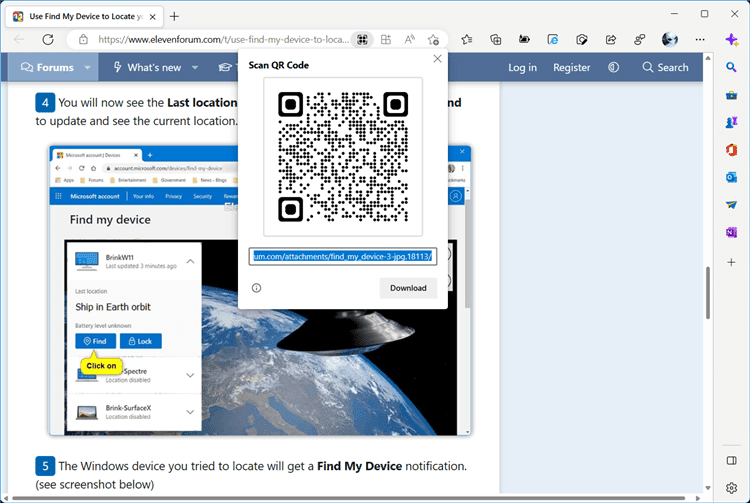This screenshot has width=750, height=503.
Task: Download the QR code
Action: pyautogui.click(x=408, y=288)
